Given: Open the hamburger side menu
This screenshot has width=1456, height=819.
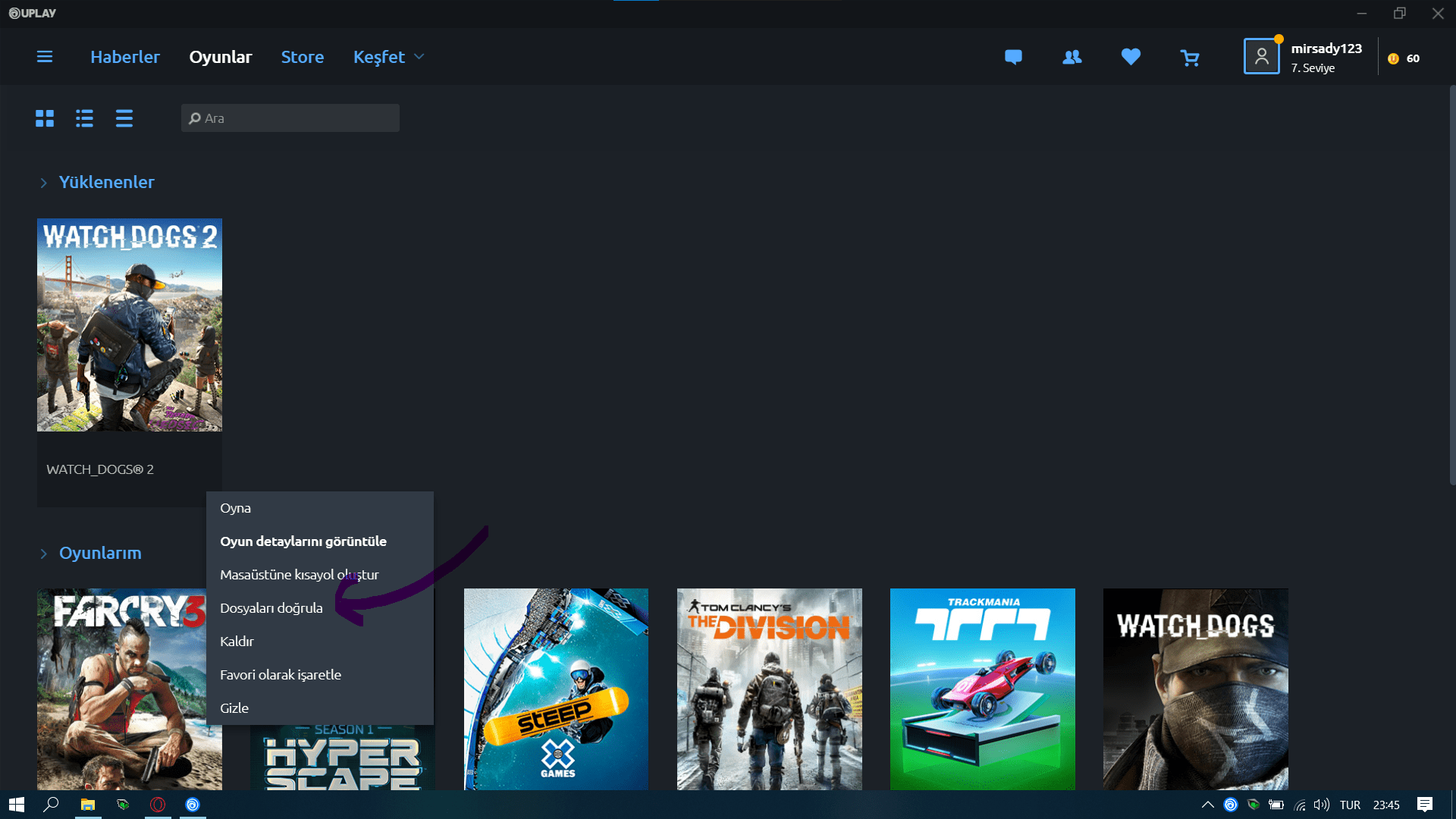Looking at the screenshot, I should pos(45,57).
